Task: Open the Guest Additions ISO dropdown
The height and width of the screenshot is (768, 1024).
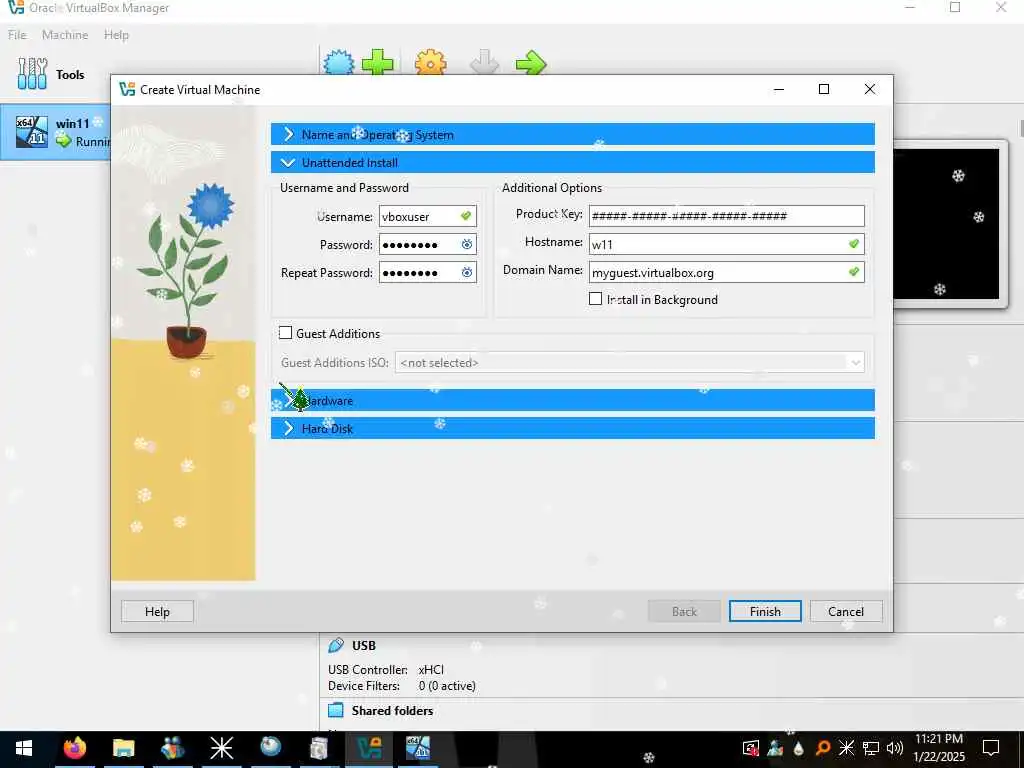Action: tap(630, 362)
